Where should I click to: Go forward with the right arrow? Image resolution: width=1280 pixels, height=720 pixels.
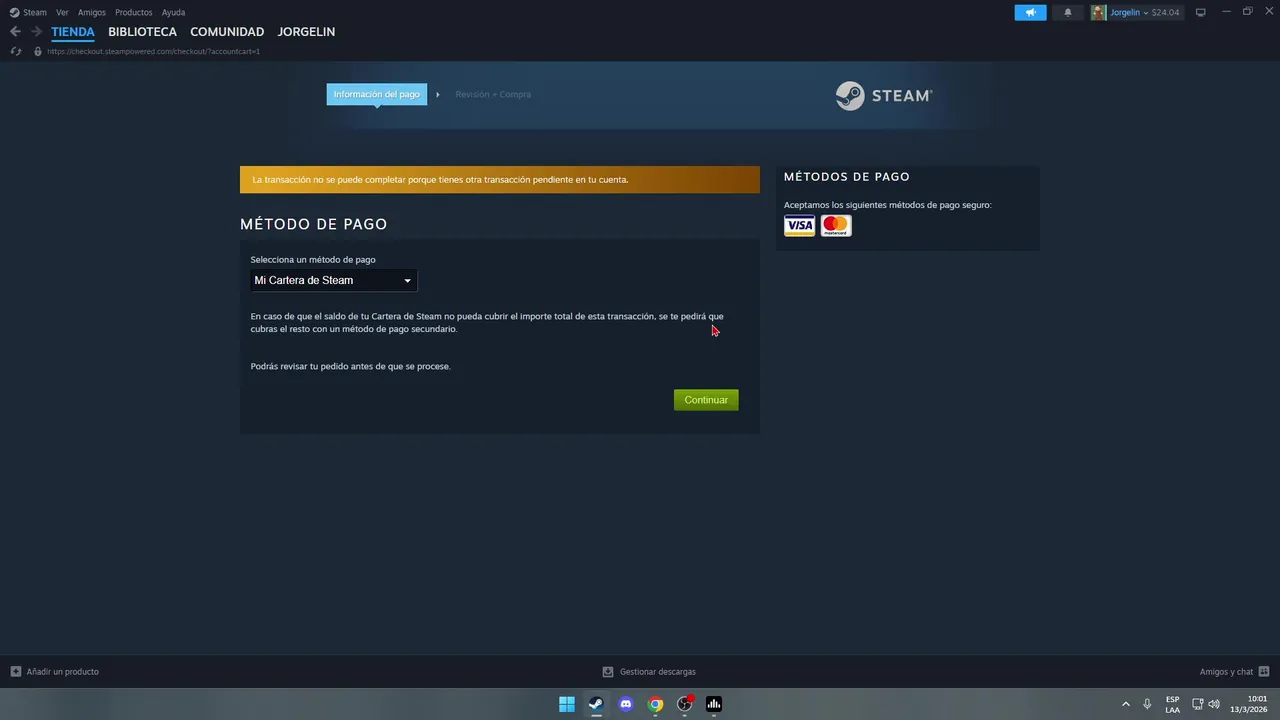(x=36, y=32)
